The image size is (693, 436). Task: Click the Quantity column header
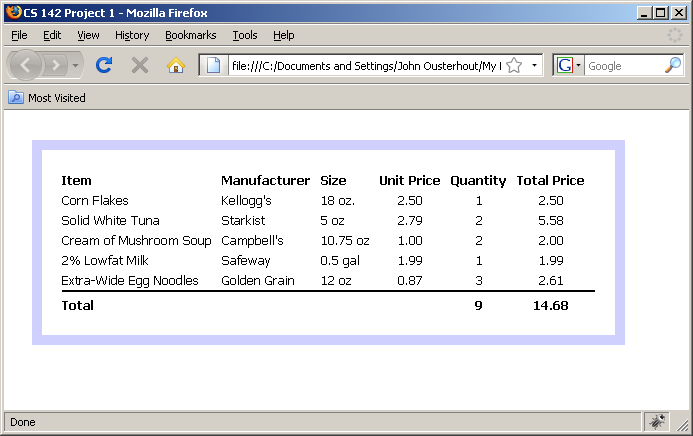tap(478, 181)
